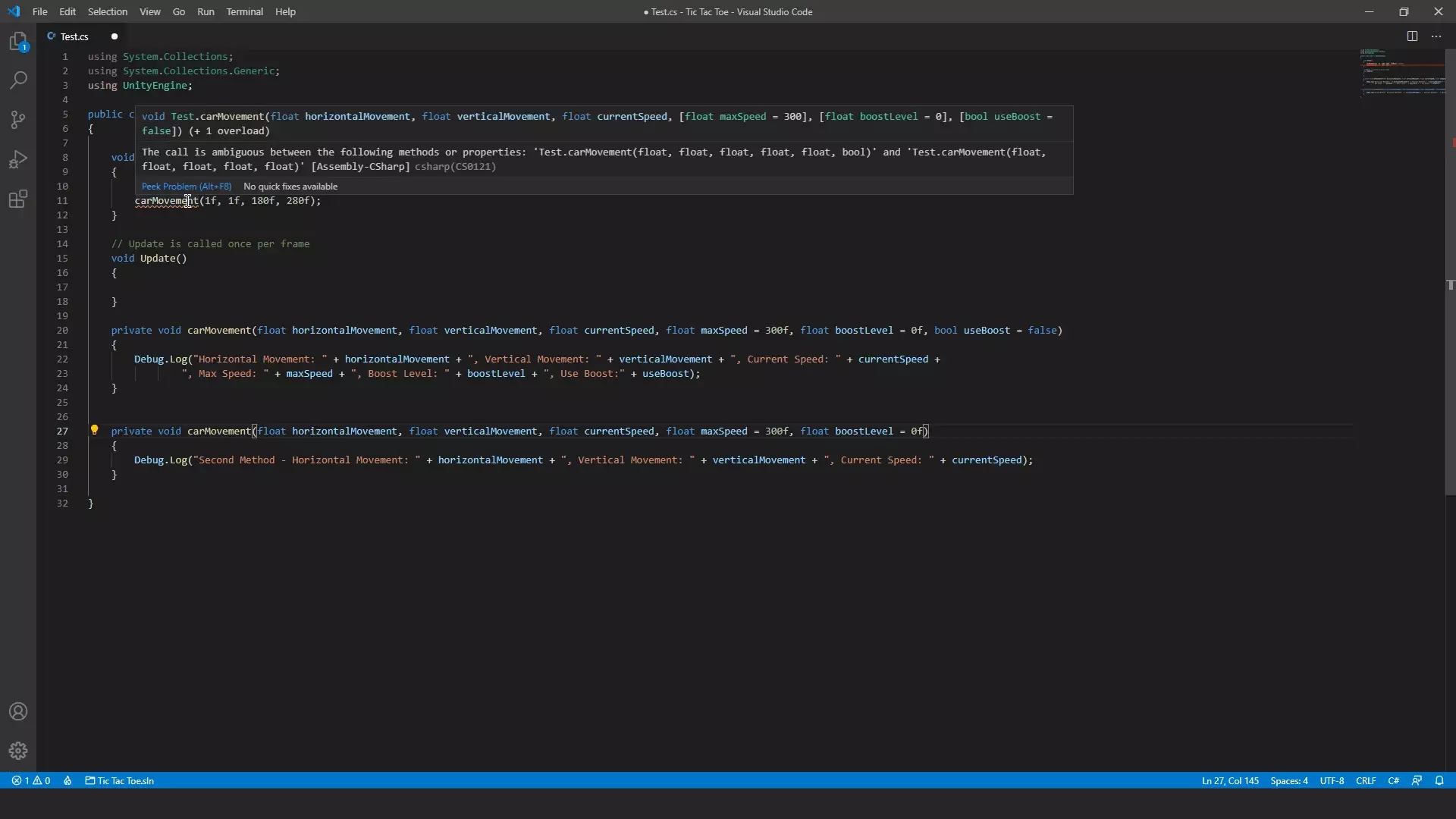Click 'using System.Collections.Generic;' on line 2
Image resolution: width=1456 pixels, height=819 pixels.
[x=184, y=71]
